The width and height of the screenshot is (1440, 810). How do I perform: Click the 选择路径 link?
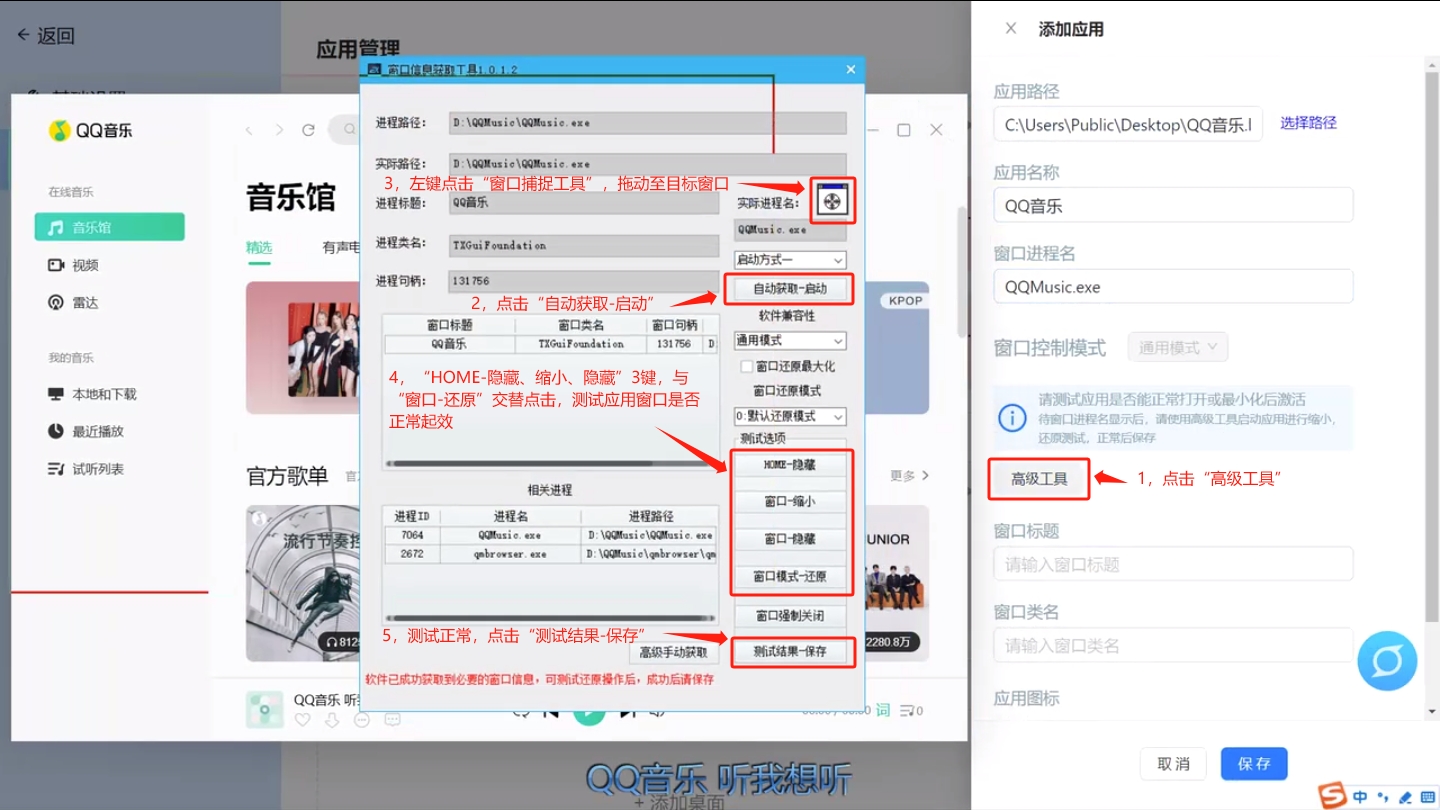(x=1308, y=123)
